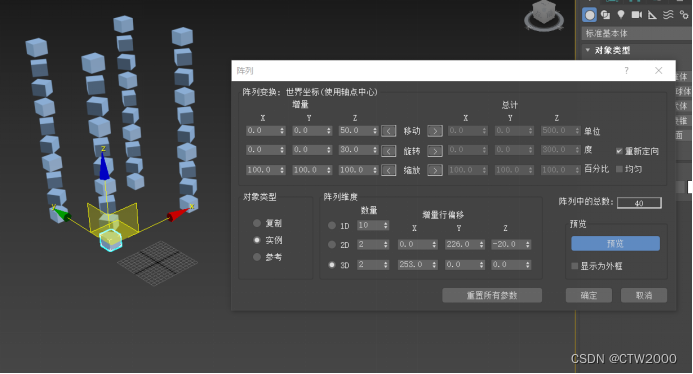Click the red X axis gizmo arrow
The height and width of the screenshot is (374, 693).
tap(178, 215)
